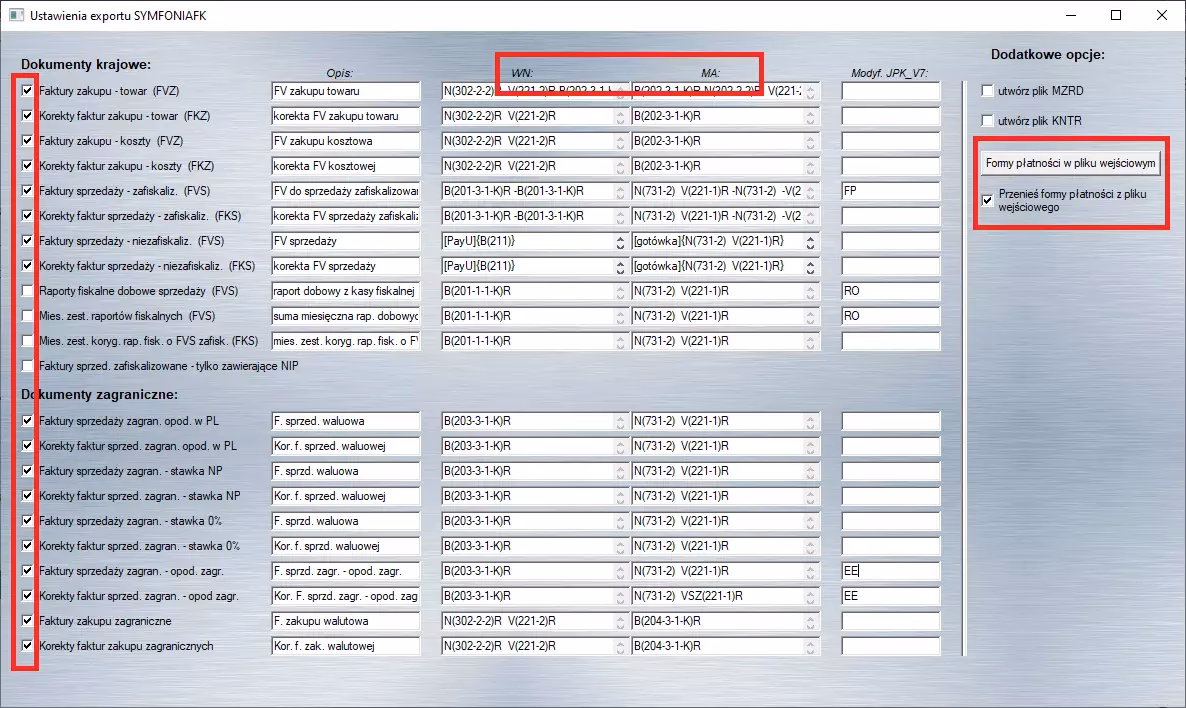The width and height of the screenshot is (1186, 708).
Task: Focus the JPK_V7 field containing 'FP'
Action: tap(890, 191)
